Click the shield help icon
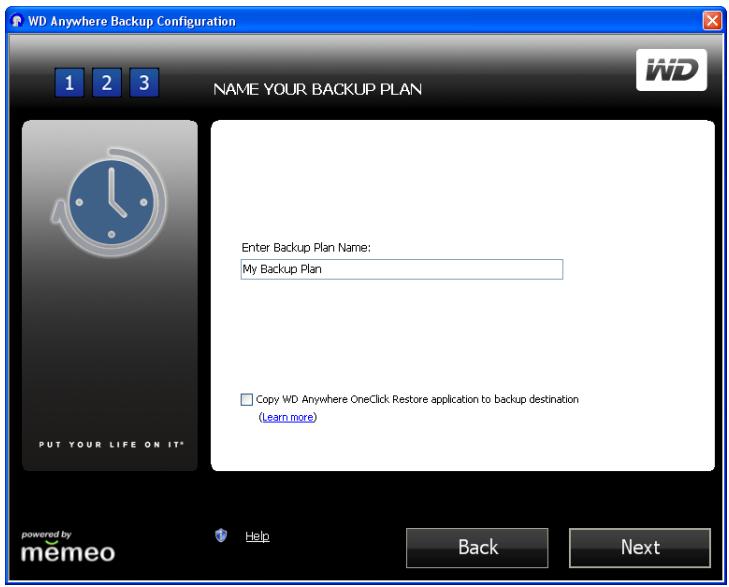The width and height of the screenshot is (729, 587). click(x=221, y=535)
